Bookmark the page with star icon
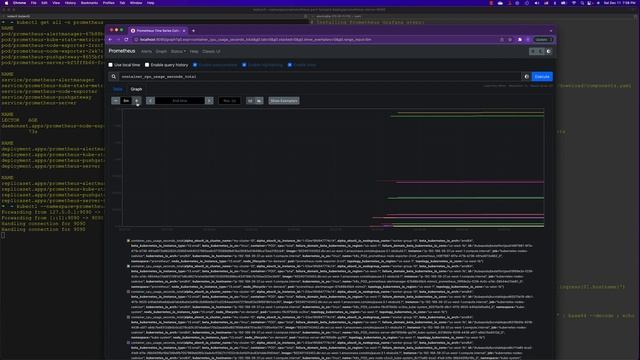Image resolution: width=640 pixels, height=360 pixels. [510, 40]
